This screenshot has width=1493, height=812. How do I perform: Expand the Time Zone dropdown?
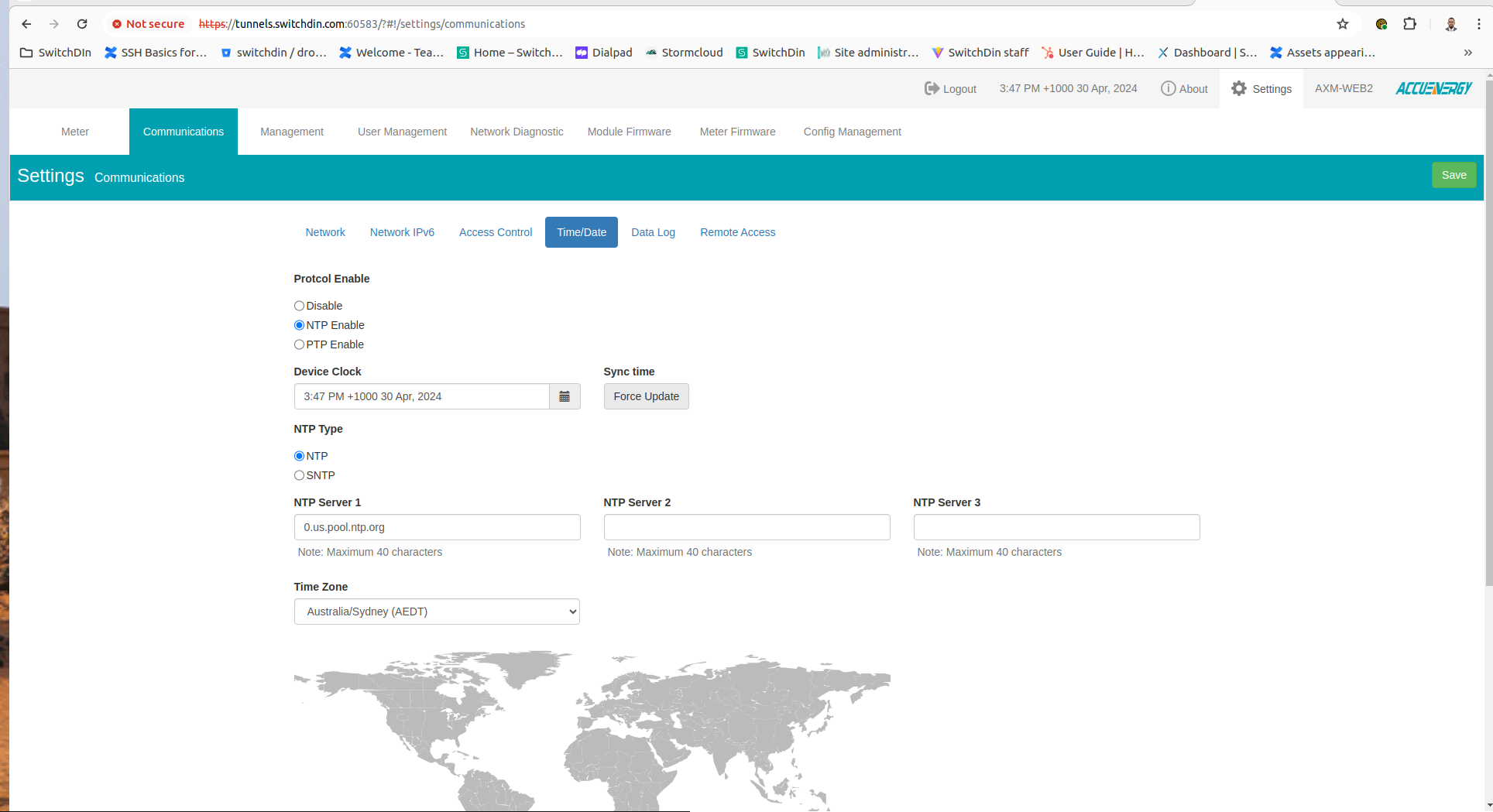[x=437, y=612]
